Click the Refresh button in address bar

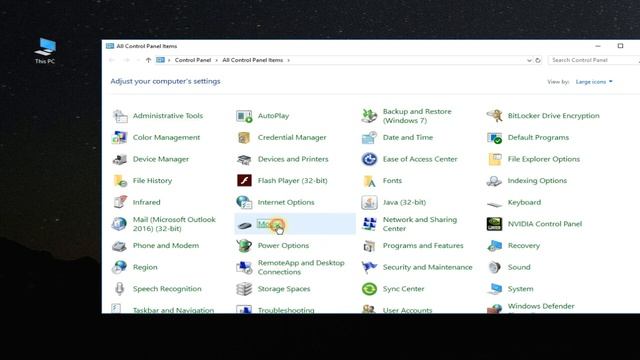tap(538, 60)
